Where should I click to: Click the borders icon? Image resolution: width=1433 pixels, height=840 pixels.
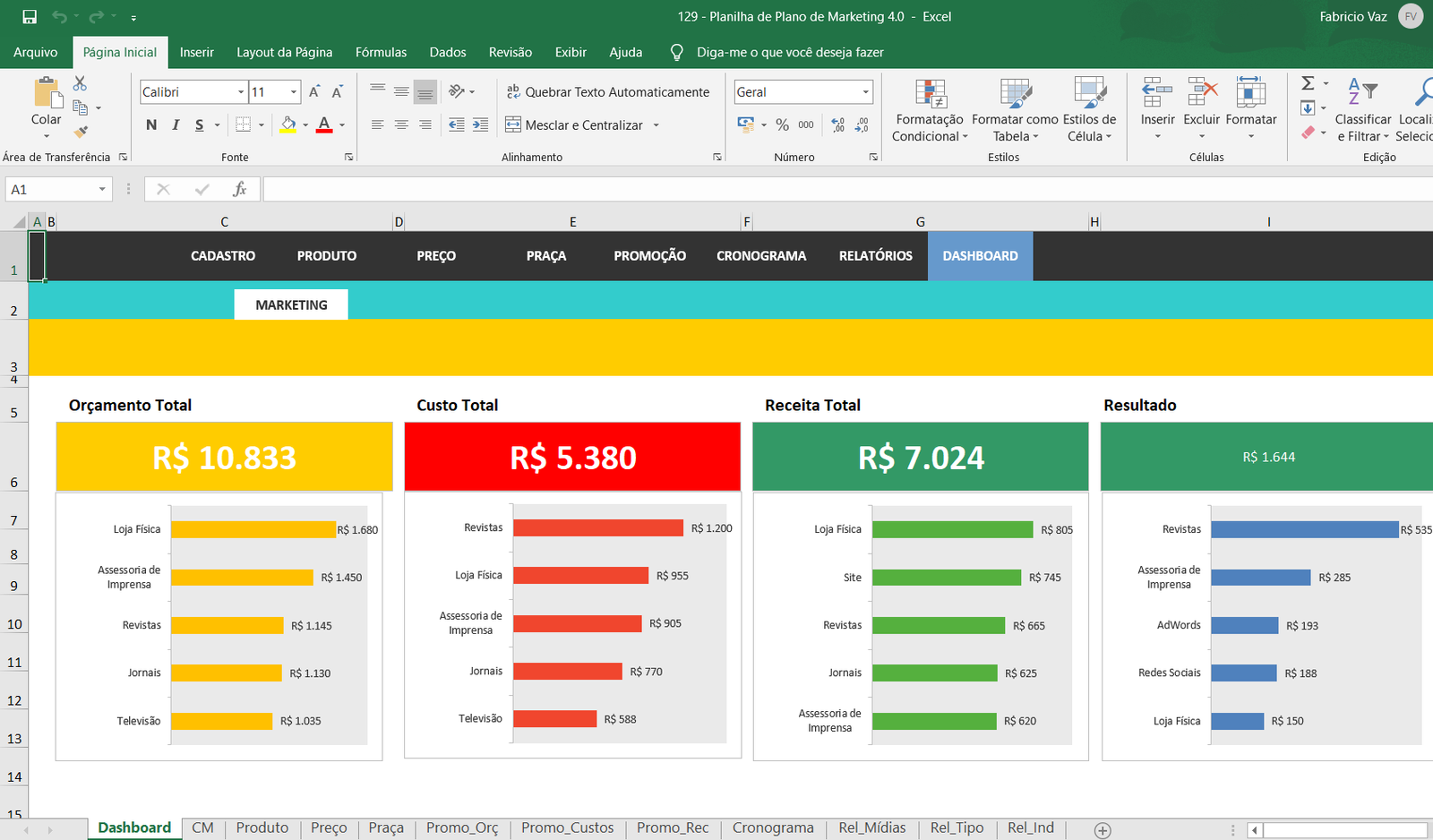click(244, 125)
